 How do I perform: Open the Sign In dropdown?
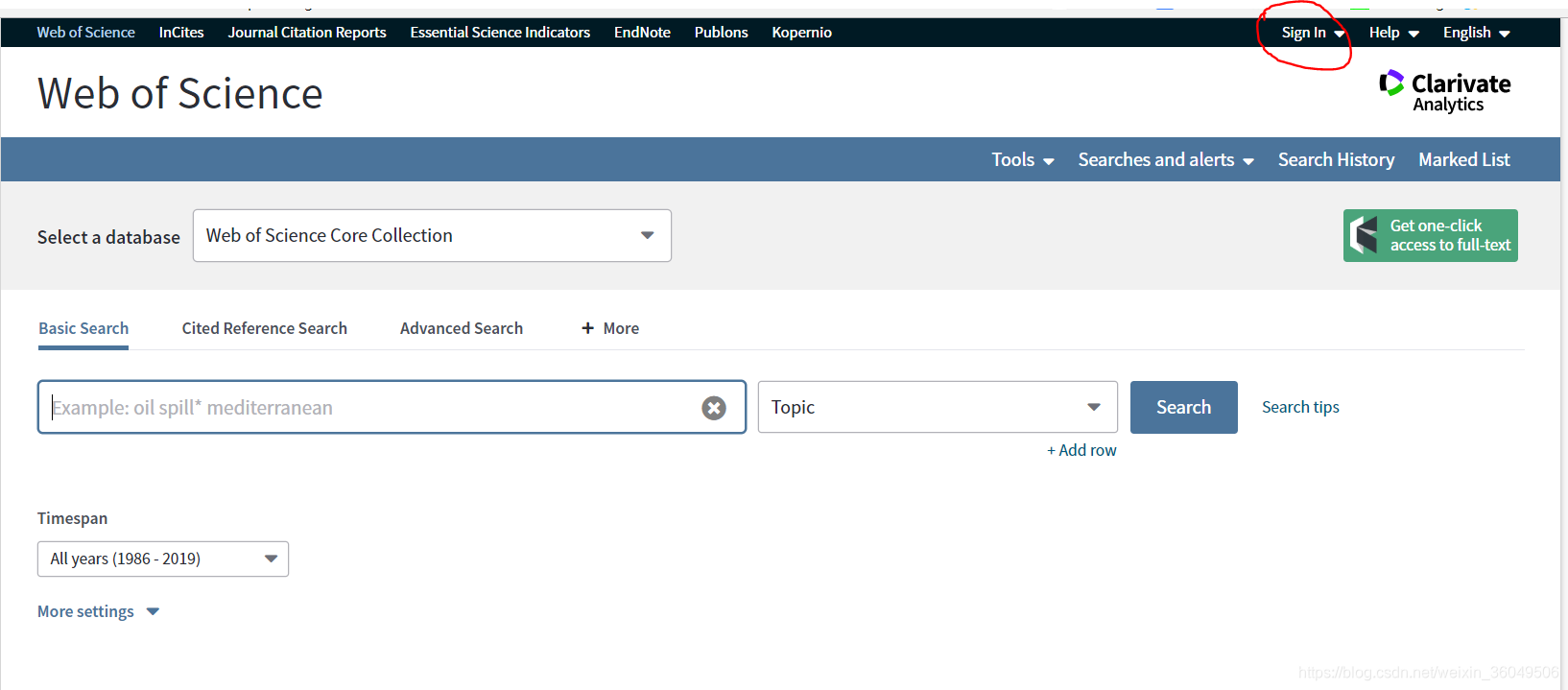coord(1313,33)
